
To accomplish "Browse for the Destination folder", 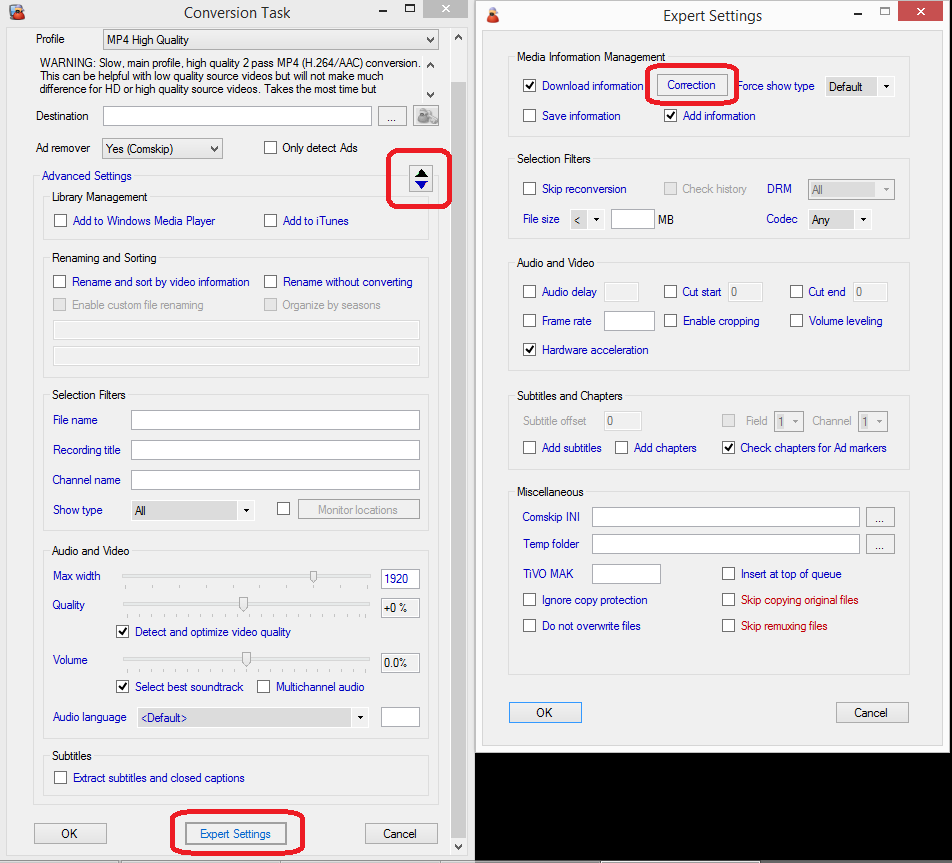I will coord(392,116).
